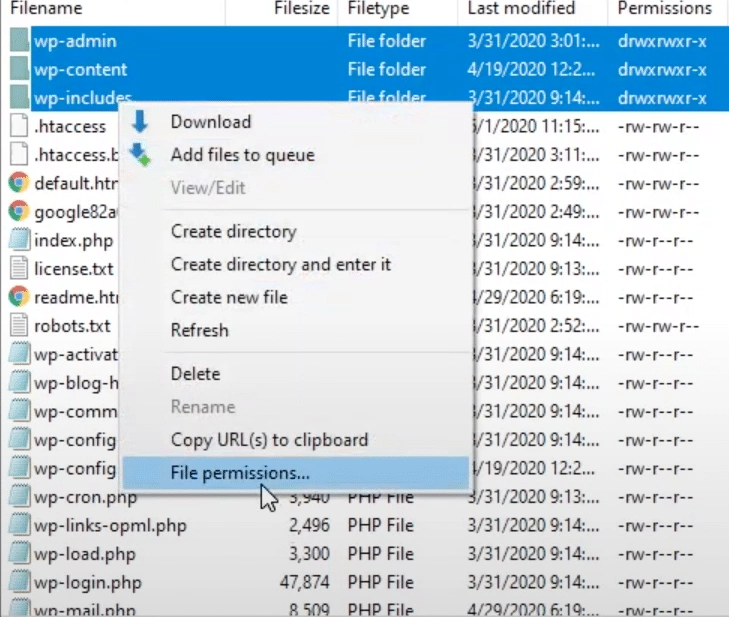Select the index.php file row
This screenshot has height=617, width=729.
coord(73,240)
